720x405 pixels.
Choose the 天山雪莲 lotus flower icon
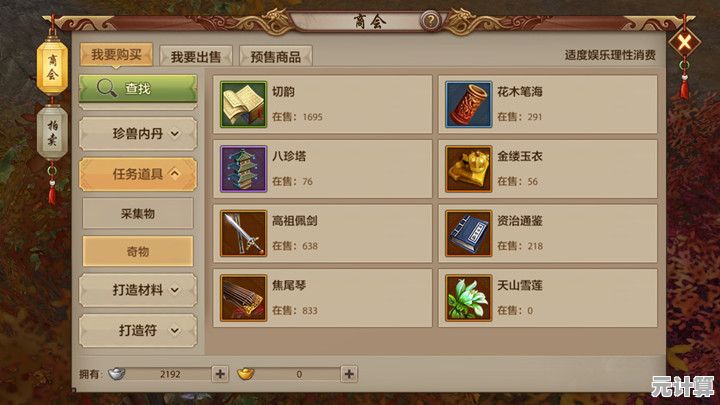point(468,298)
